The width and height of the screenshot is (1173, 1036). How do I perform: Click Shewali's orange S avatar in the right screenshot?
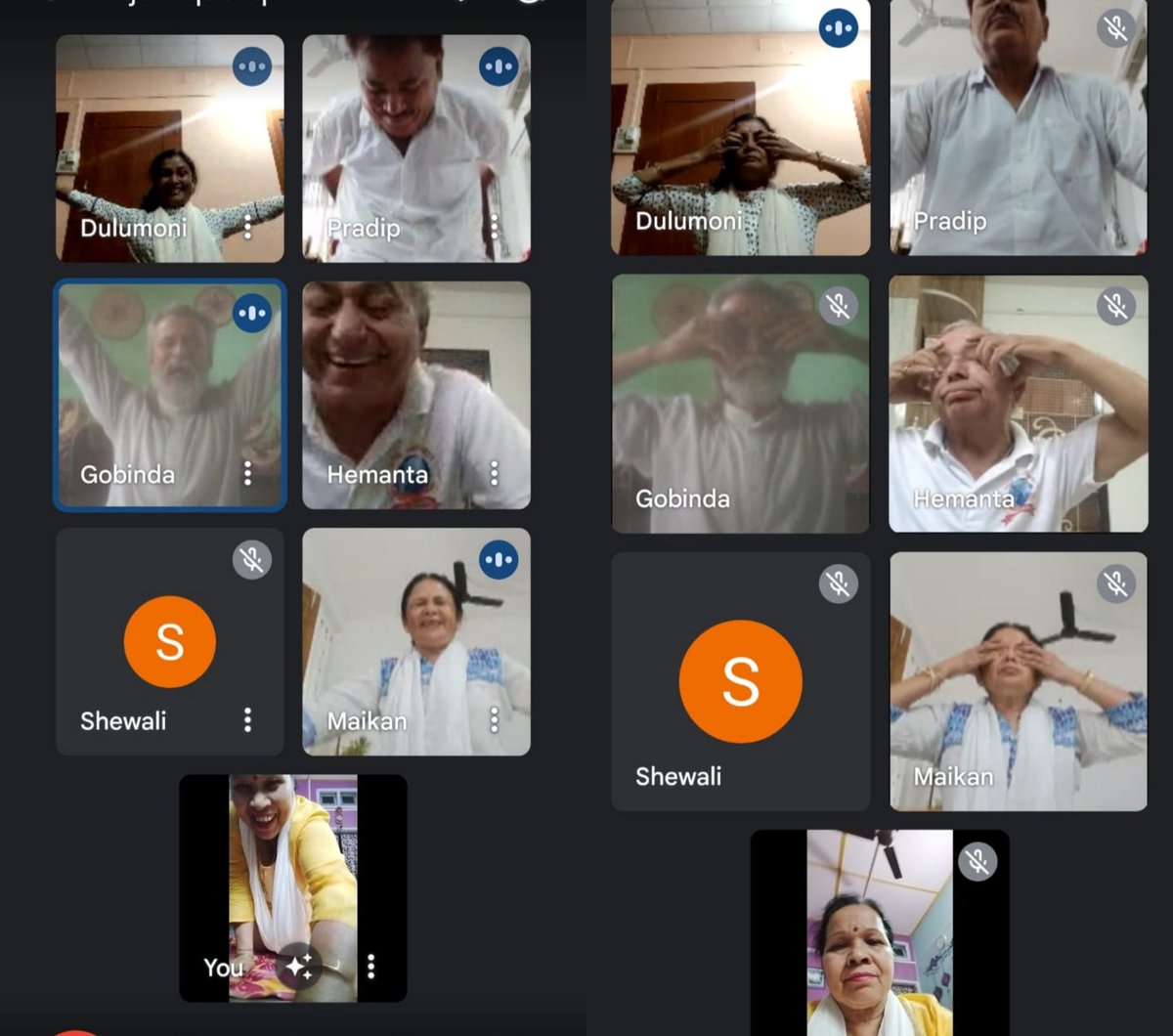pyautogui.click(x=741, y=682)
